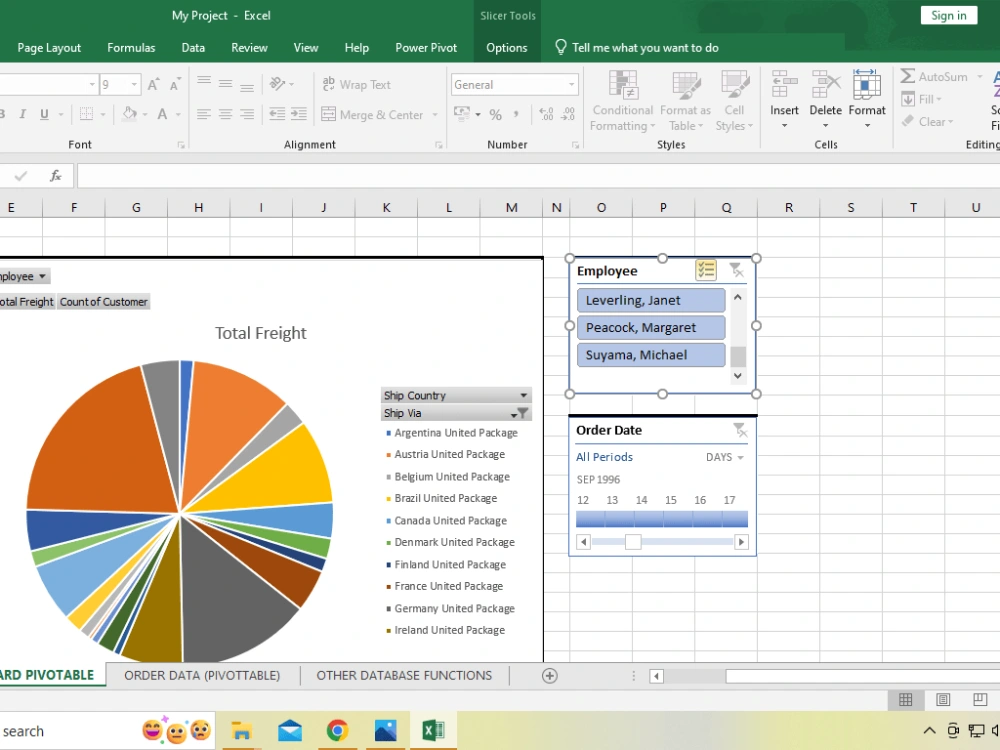
Task: Clear the filter on the Employee slicer
Action: [x=736, y=269]
